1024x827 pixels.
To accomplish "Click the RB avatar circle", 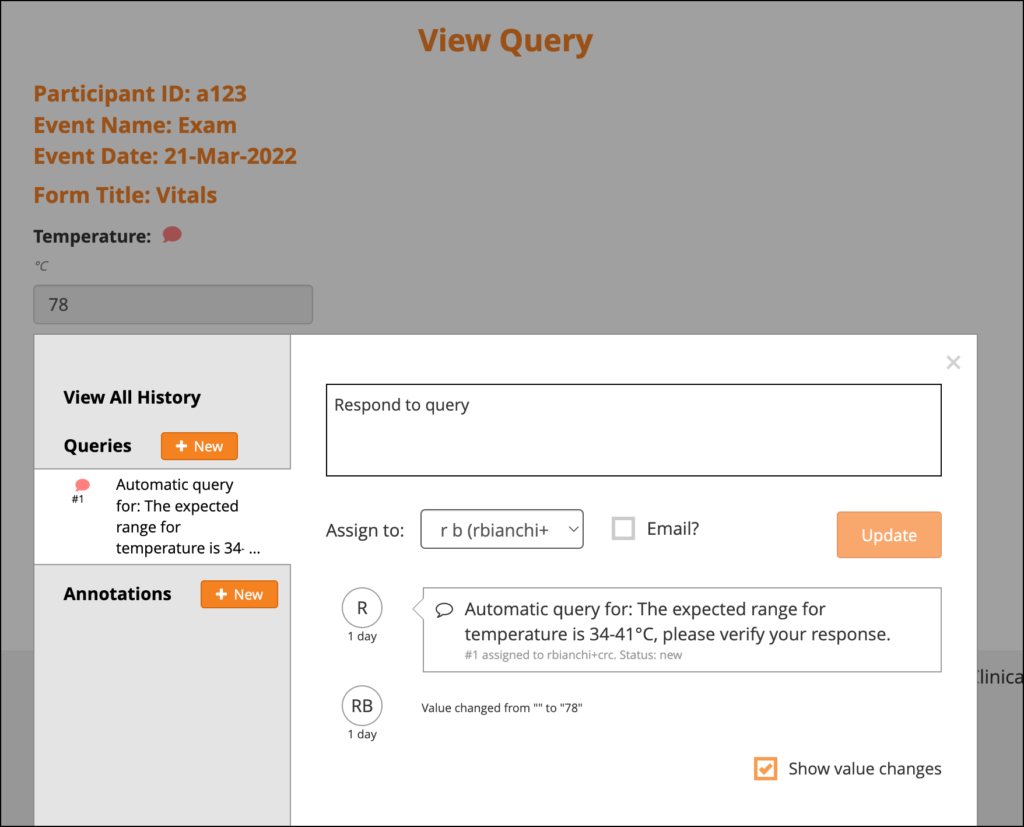I will (362, 706).
